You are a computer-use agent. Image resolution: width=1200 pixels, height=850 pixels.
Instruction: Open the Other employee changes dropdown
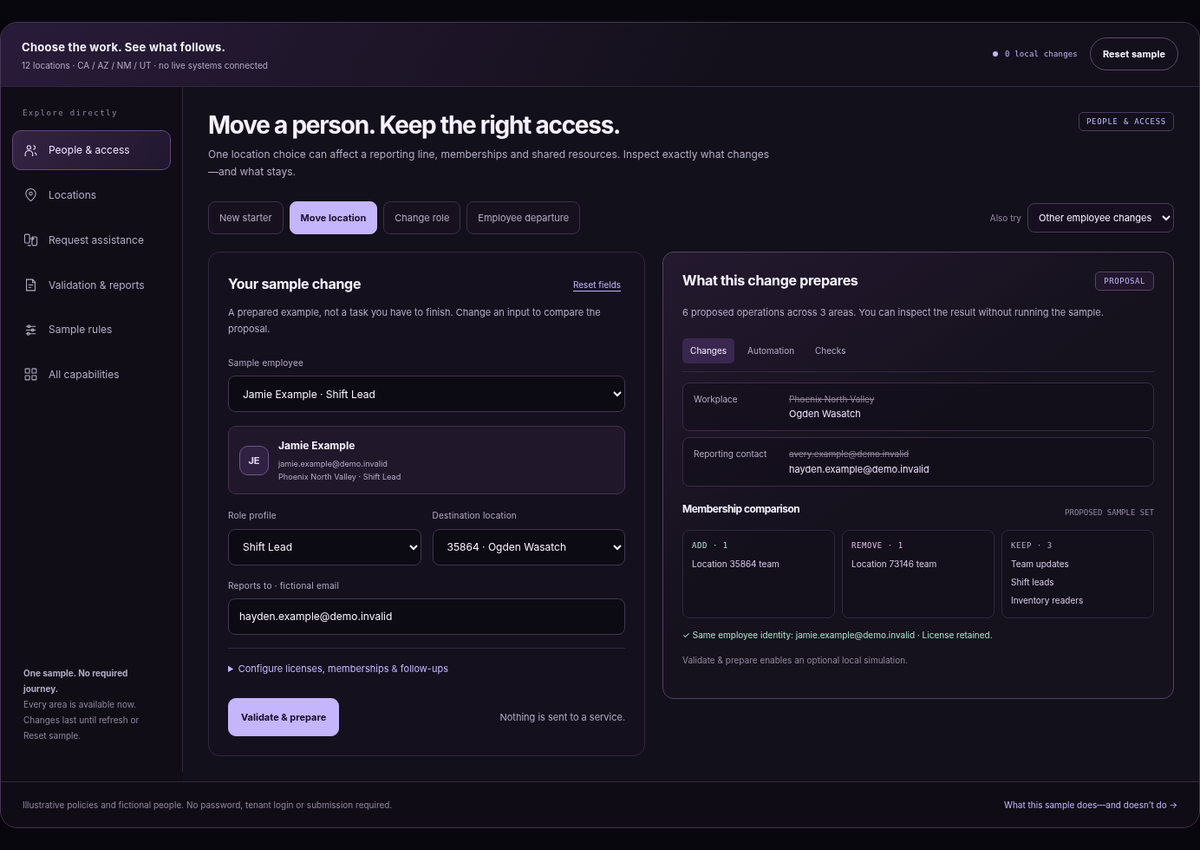(x=1100, y=218)
